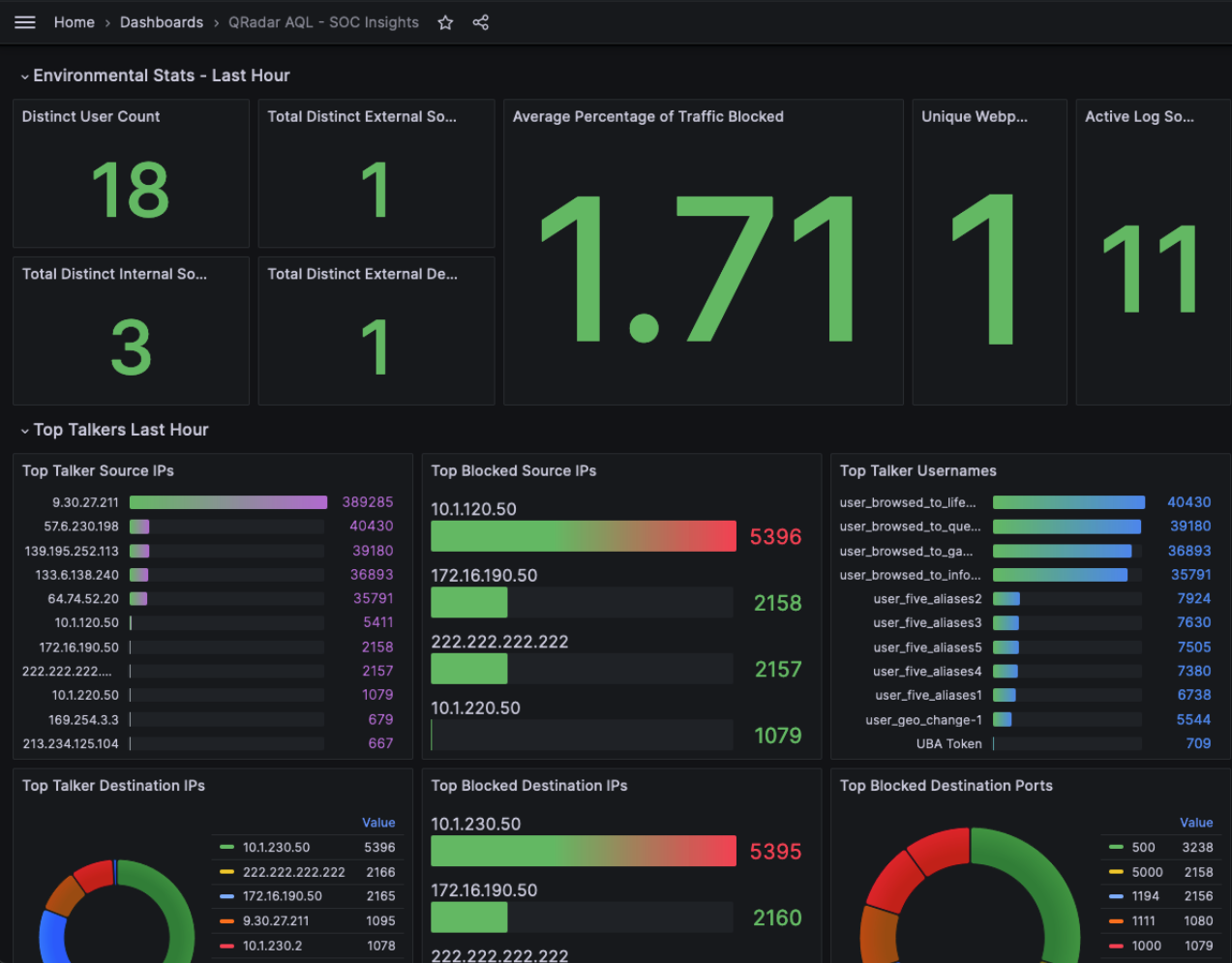1232x963 pixels.
Task: Click the 57.6.230.198 row label
Action: 81,527
